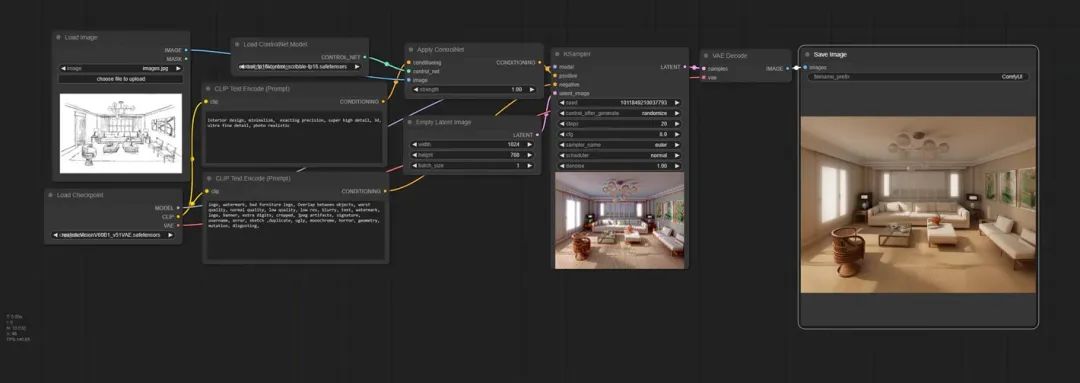The height and width of the screenshot is (383, 1080).
Task: Click the samples input socket on VAE Decode
Action: (x=703, y=69)
